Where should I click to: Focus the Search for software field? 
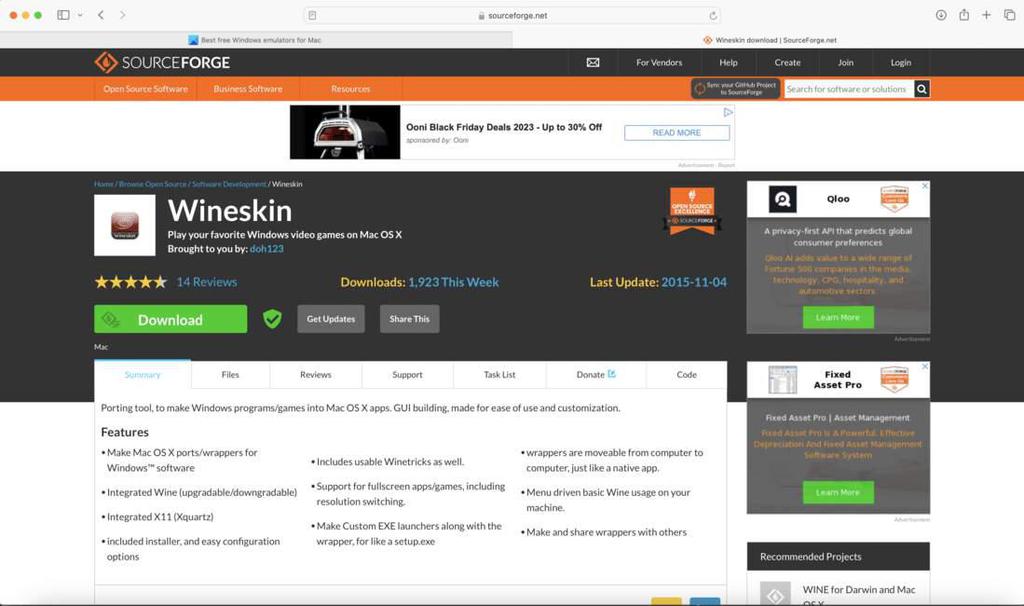click(x=848, y=89)
